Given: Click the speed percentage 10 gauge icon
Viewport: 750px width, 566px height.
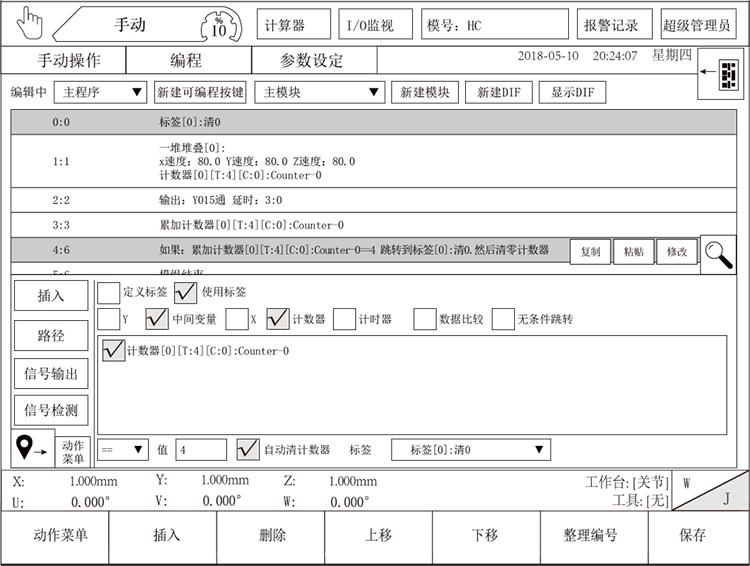Looking at the screenshot, I should [219, 24].
